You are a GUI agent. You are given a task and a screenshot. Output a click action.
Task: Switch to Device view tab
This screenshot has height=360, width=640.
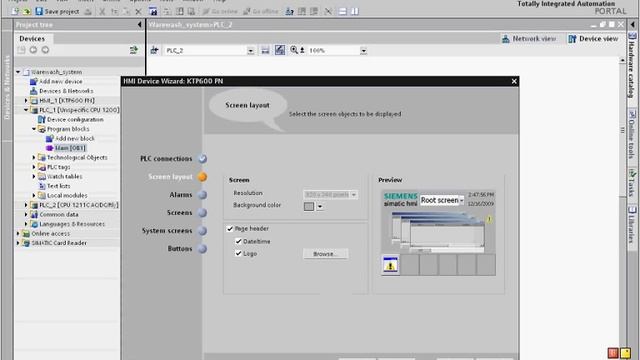[x=593, y=39]
